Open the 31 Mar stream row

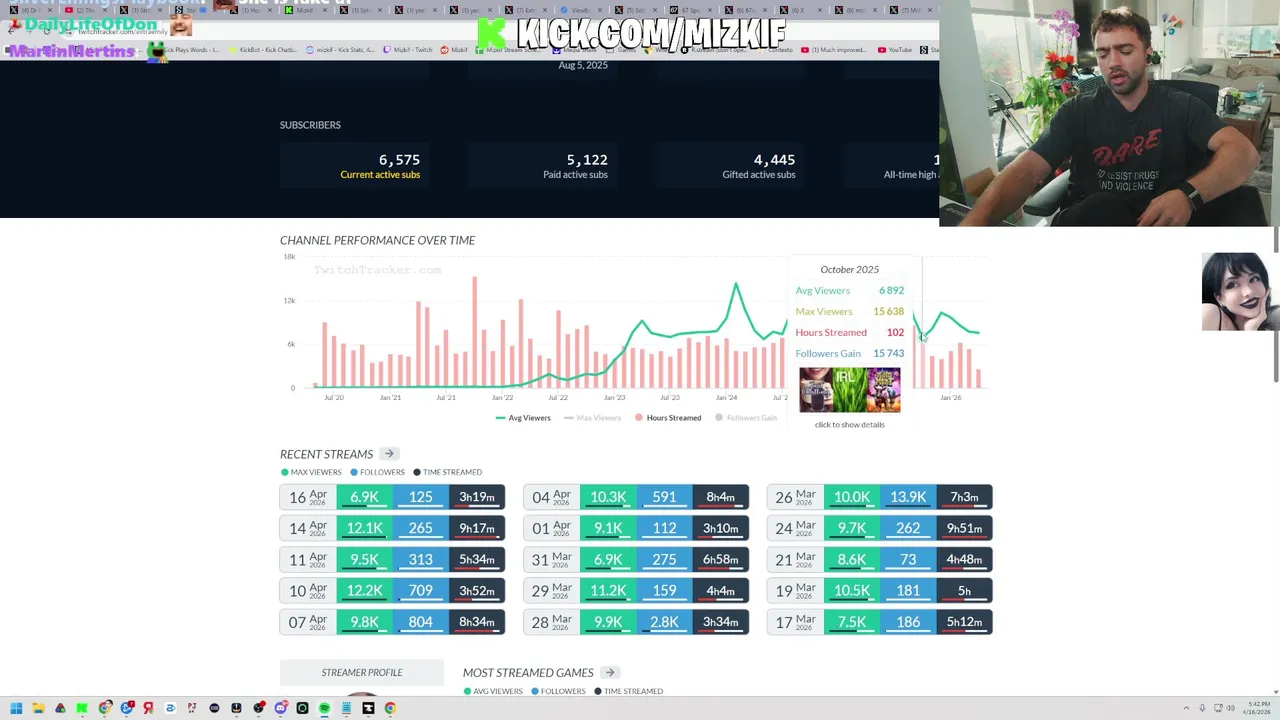coord(636,559)
